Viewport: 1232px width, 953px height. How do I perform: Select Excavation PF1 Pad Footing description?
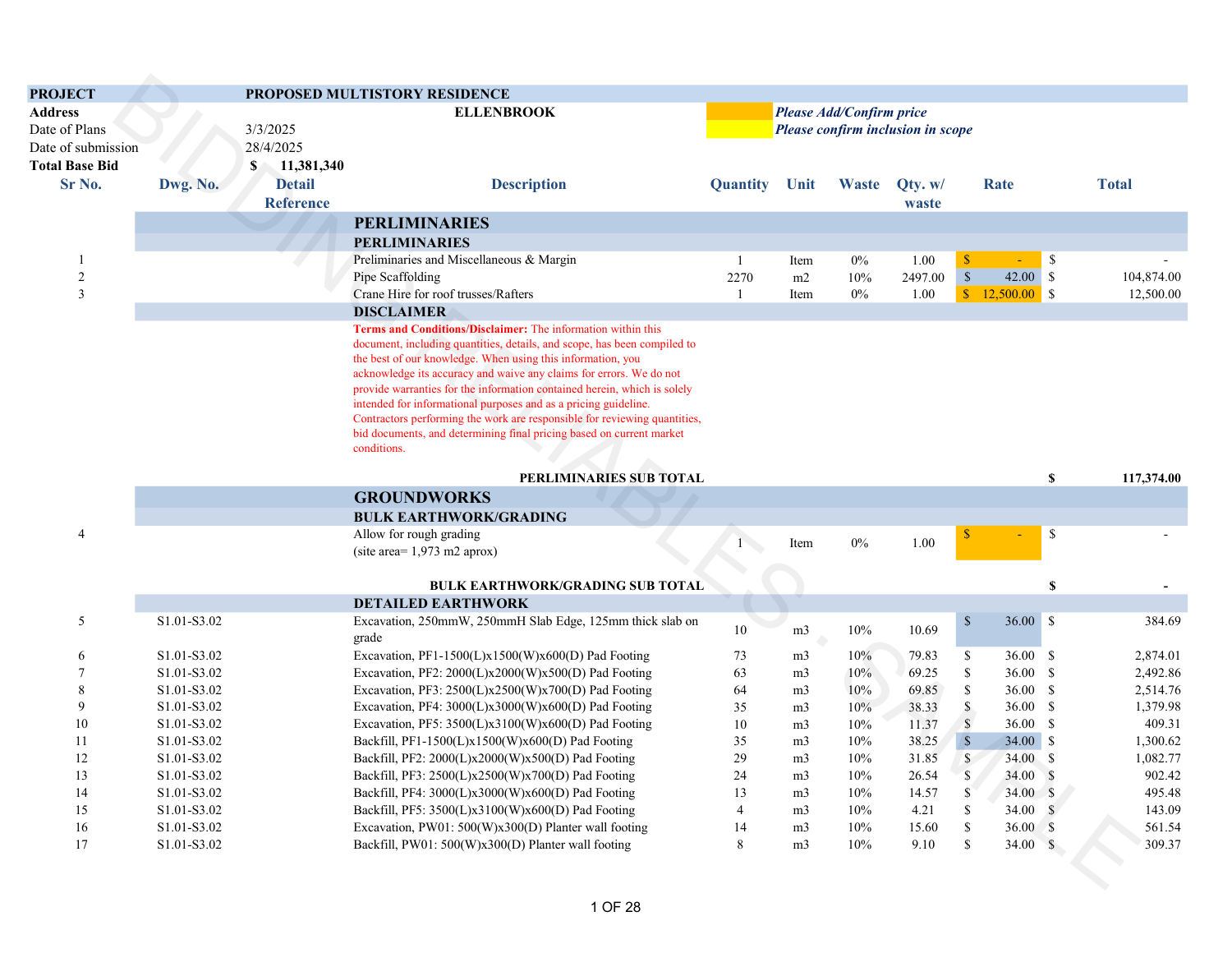[x=501, y=656]
